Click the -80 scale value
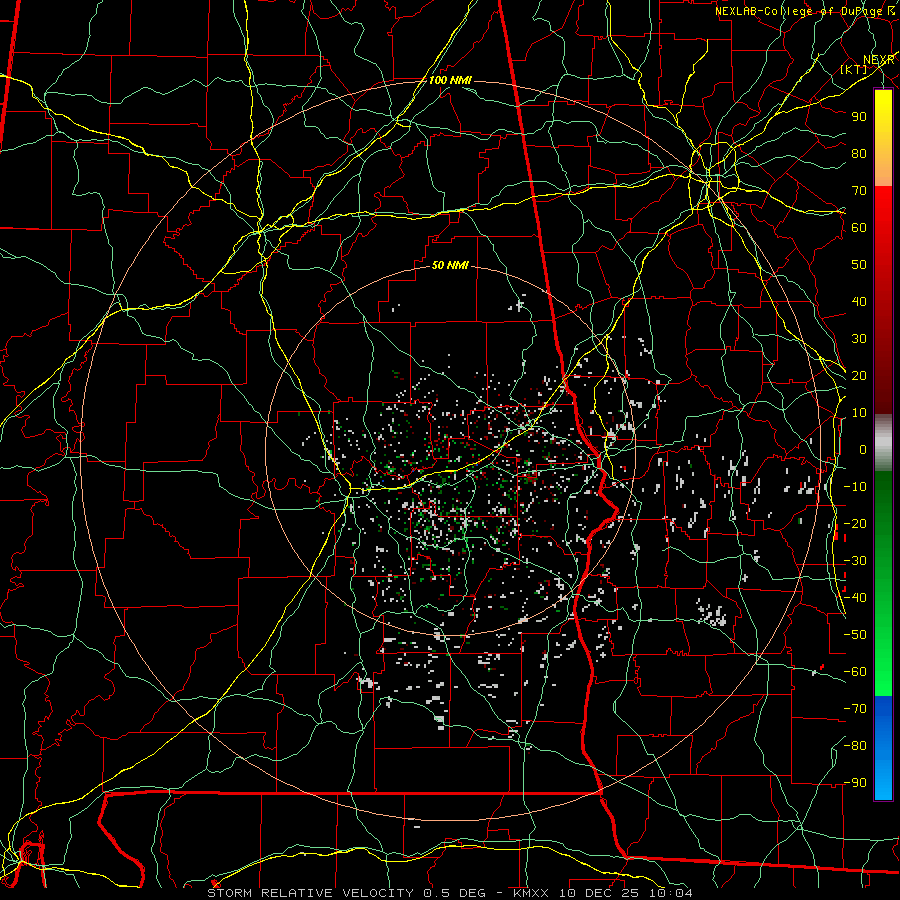This screenshot has height=900, width=900. click(x=855, y=746)
